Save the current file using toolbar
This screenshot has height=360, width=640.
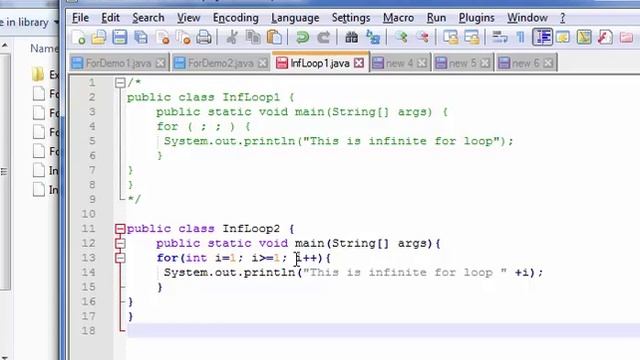click(120, 38)
